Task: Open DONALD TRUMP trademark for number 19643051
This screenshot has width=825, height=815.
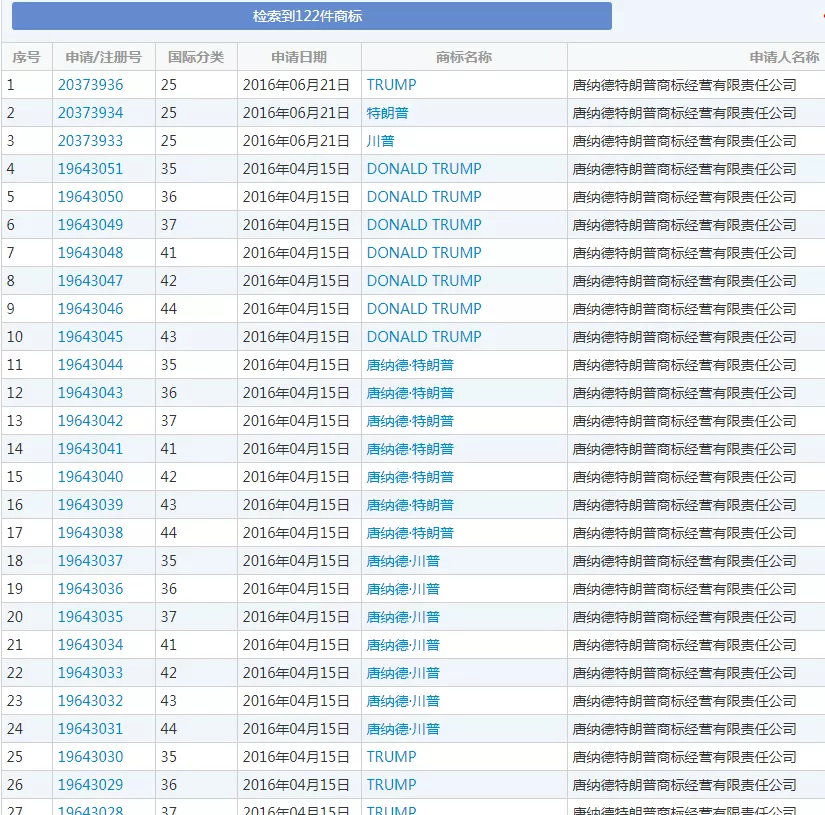Action: (x=424, y=169)
